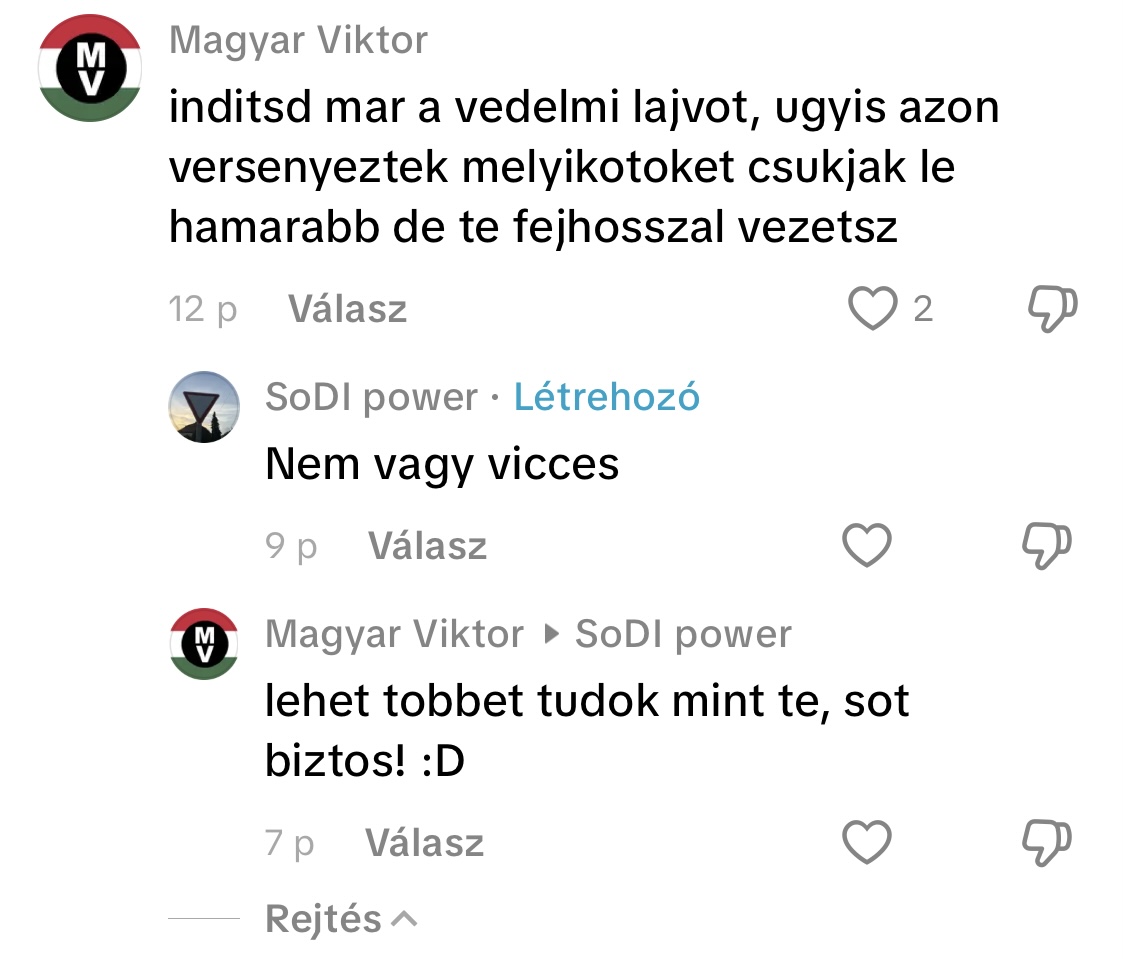Reply to the 9 p comment via Válasz

point(428,546)
